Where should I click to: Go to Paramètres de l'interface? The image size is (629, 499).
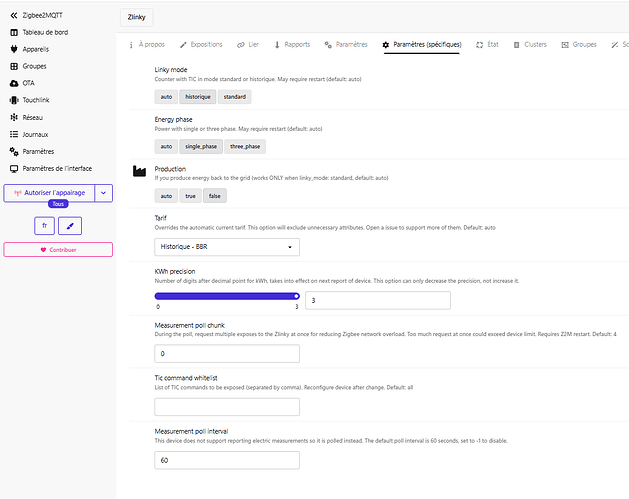(57, 168)
